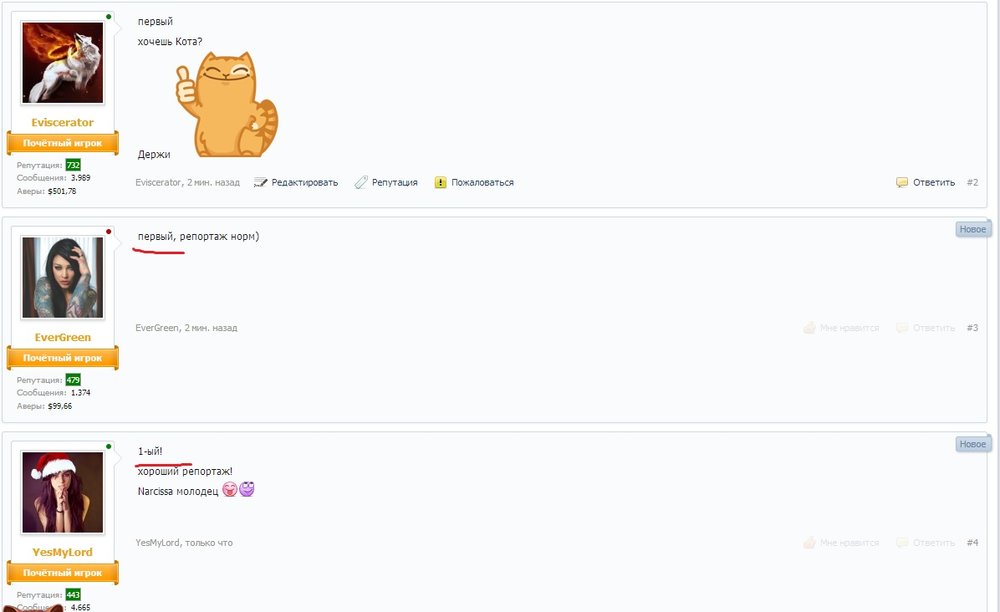This screenshot has width=1000, height=612.
Task: Click the pencil Edit icon in Eviscerator's post
Action: point(260,182)
